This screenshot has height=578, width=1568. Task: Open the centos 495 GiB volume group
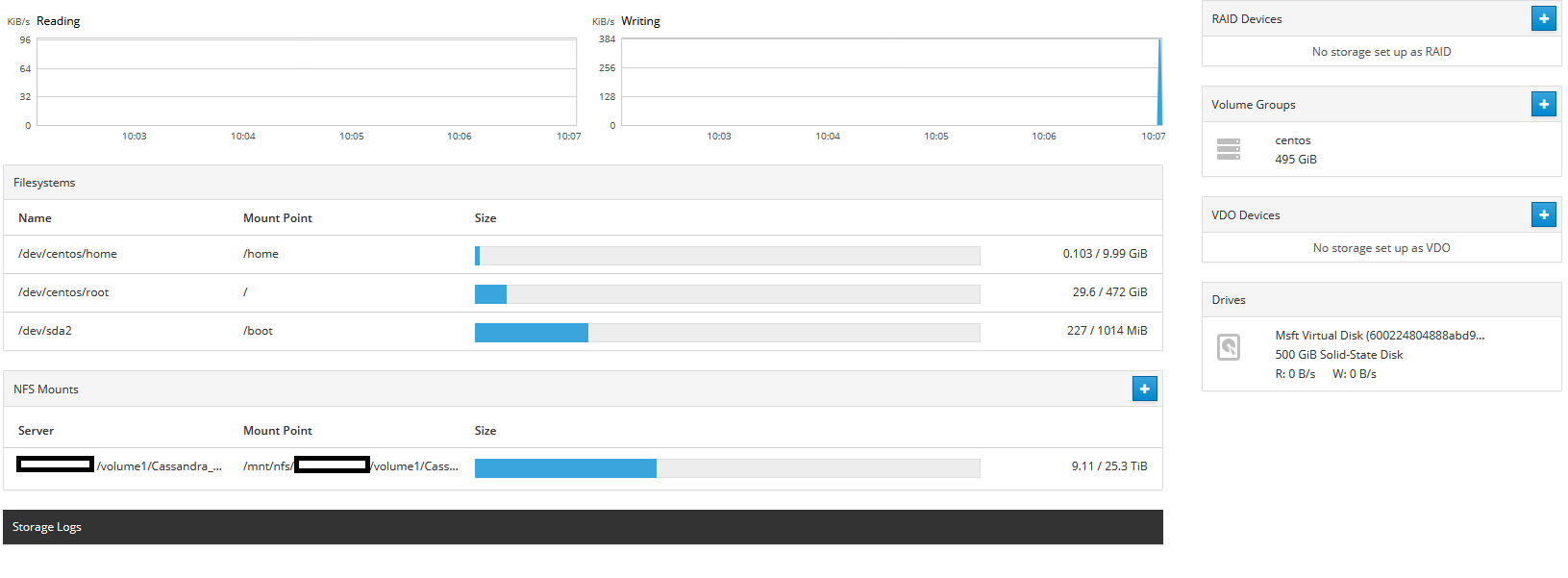coord(1381,149)
